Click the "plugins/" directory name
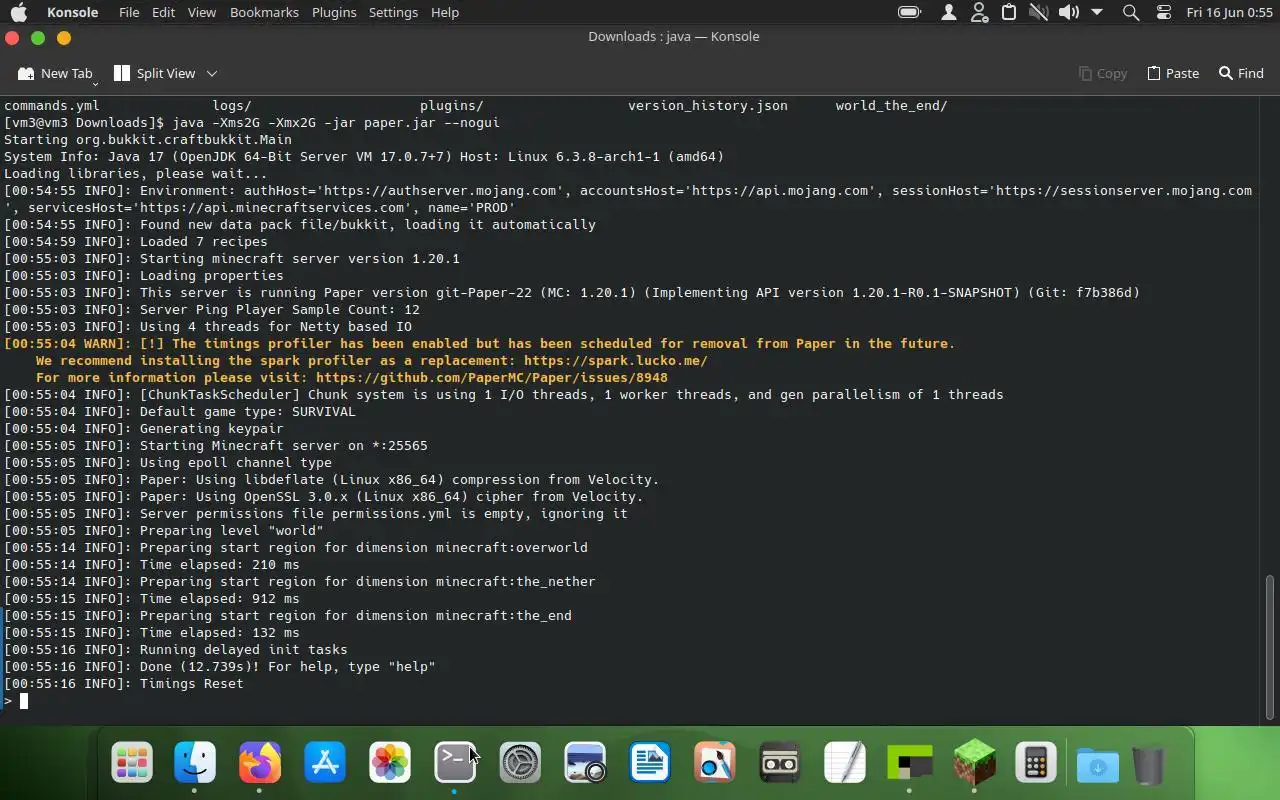The width and height of the screenshot is (1280, 800). pos(451,106)
